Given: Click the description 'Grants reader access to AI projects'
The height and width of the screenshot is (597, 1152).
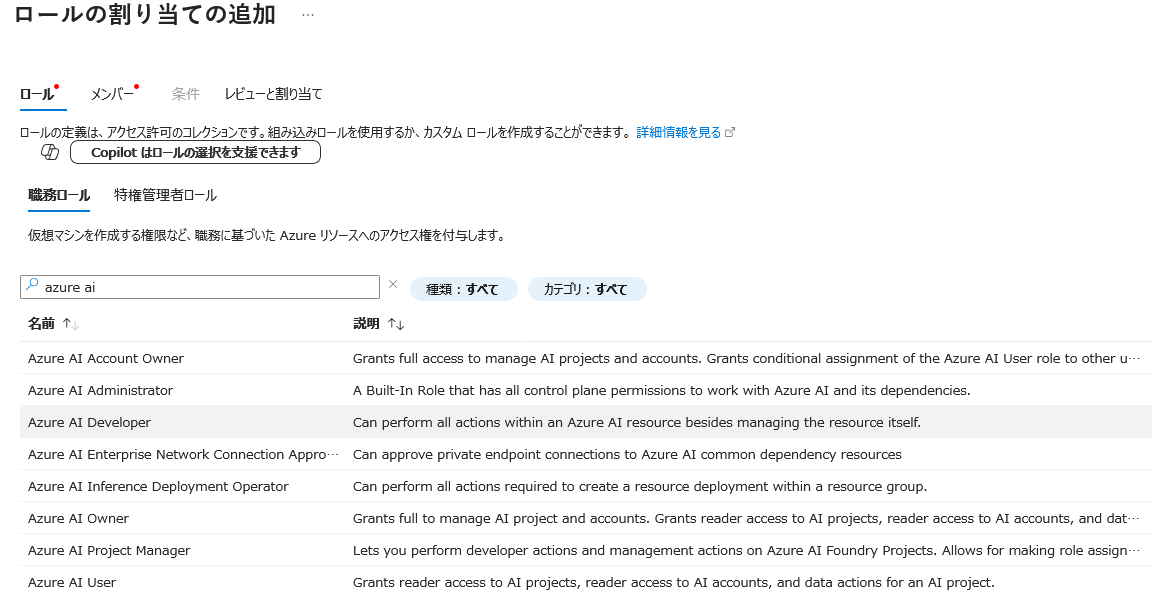Looking at the screenshot, I should pos(674,582).
